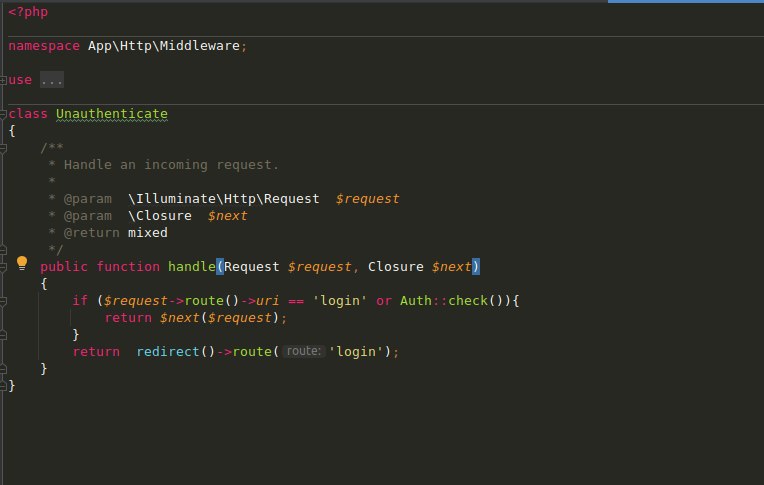Click the 'class' keyword
The image size is (764, 485).
point(28,114)
